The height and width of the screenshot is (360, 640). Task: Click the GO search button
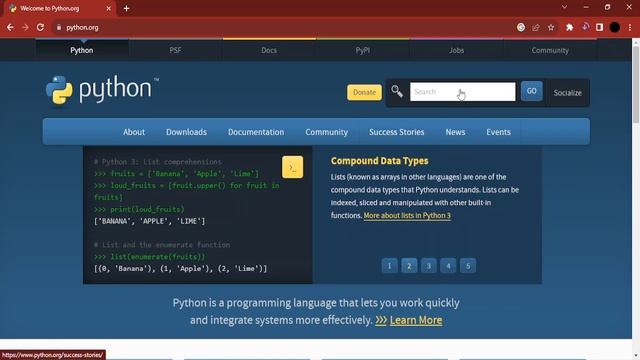(x=531, y=91)
